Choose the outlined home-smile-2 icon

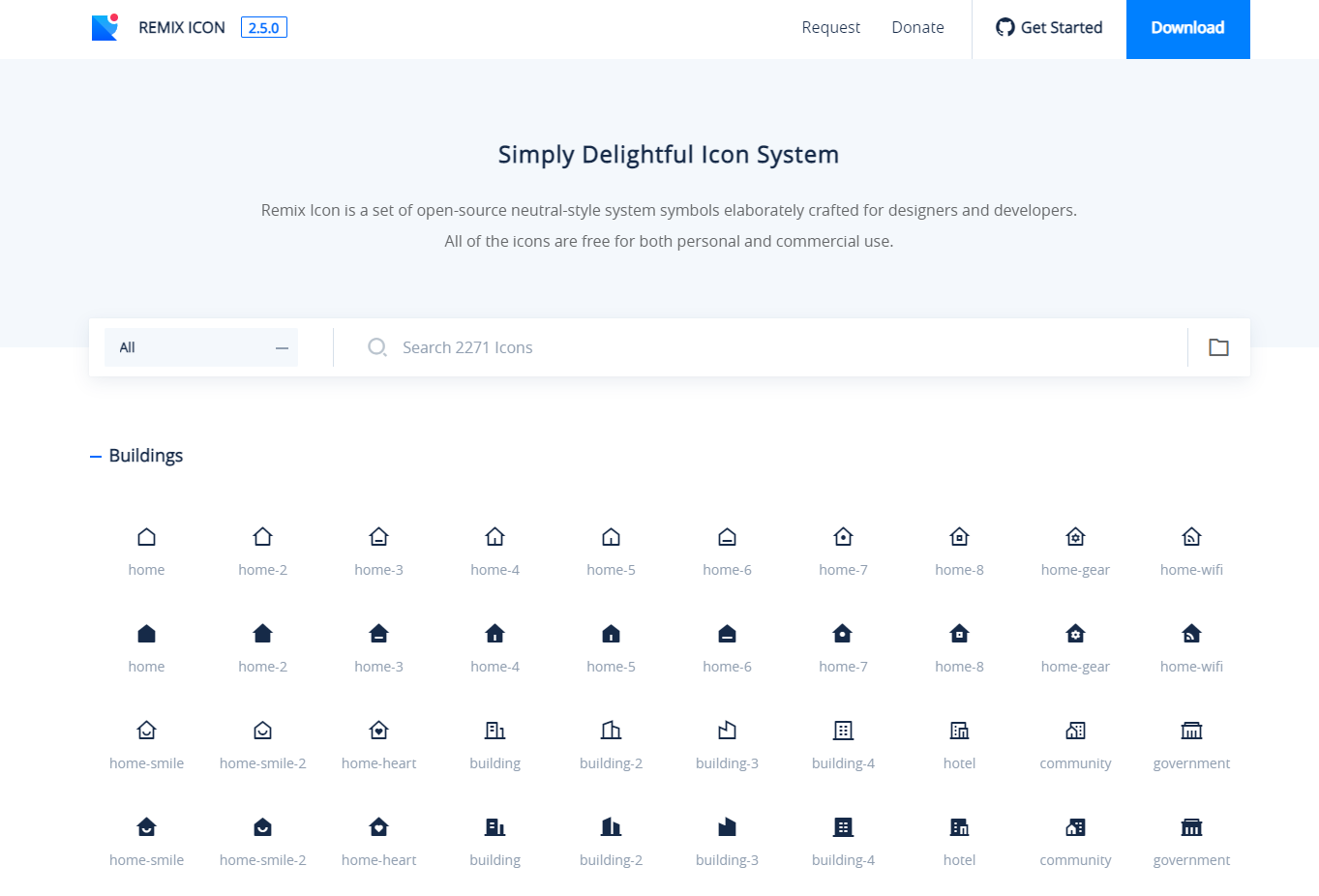tap(262, 731)
